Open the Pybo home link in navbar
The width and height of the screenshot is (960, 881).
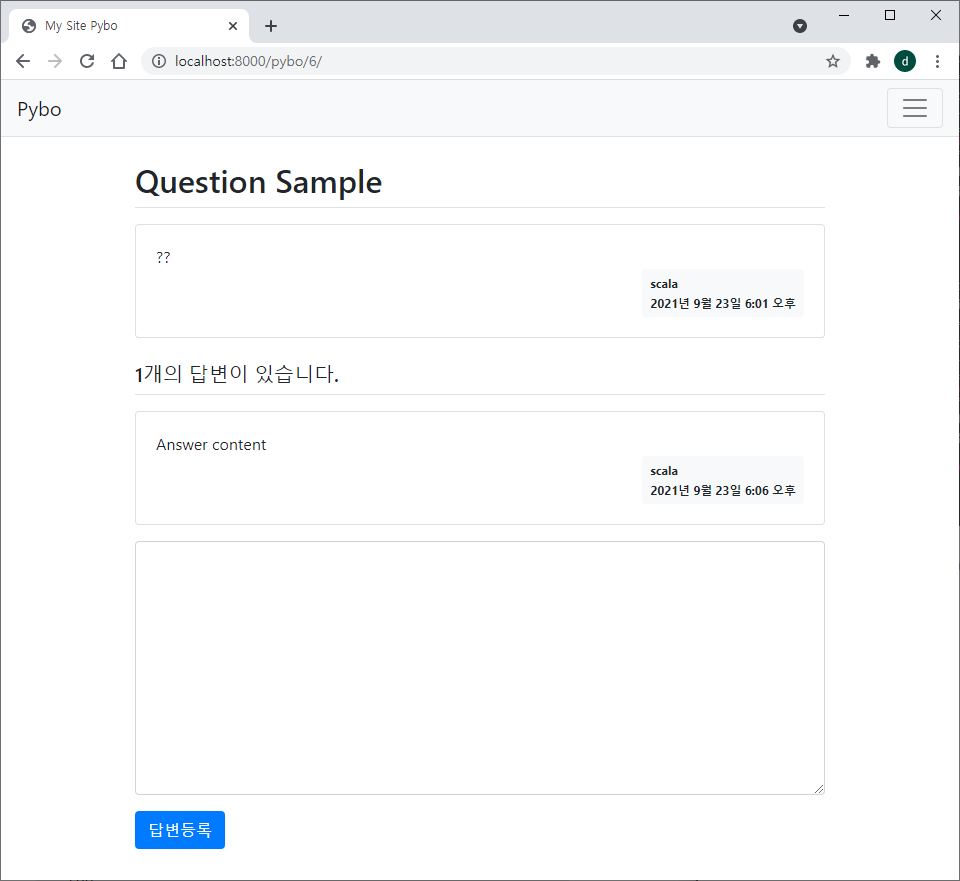tap(39, 109)
